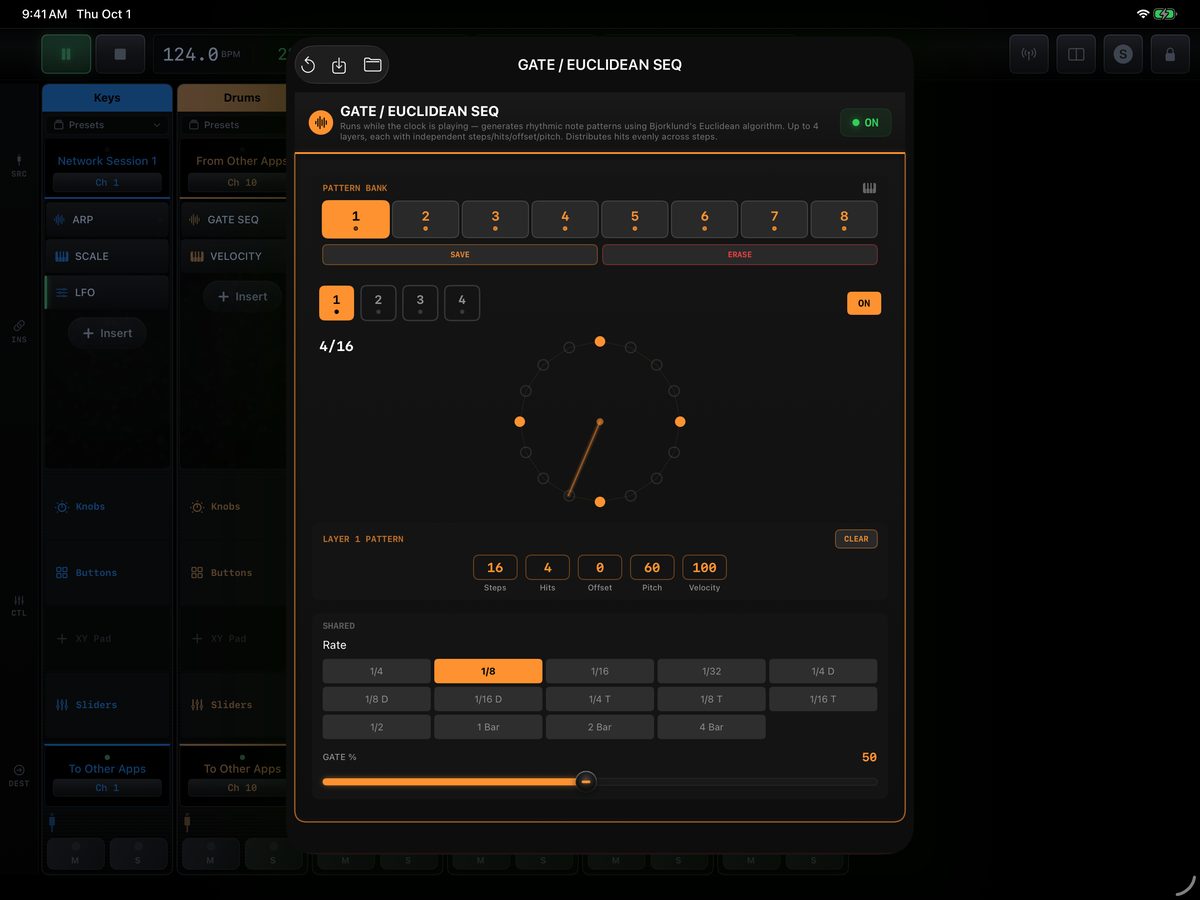The height and width of the screenshot is (900, 1200).
Task: Expand the Drums track Presets dropdown
Action: [236, 125]
